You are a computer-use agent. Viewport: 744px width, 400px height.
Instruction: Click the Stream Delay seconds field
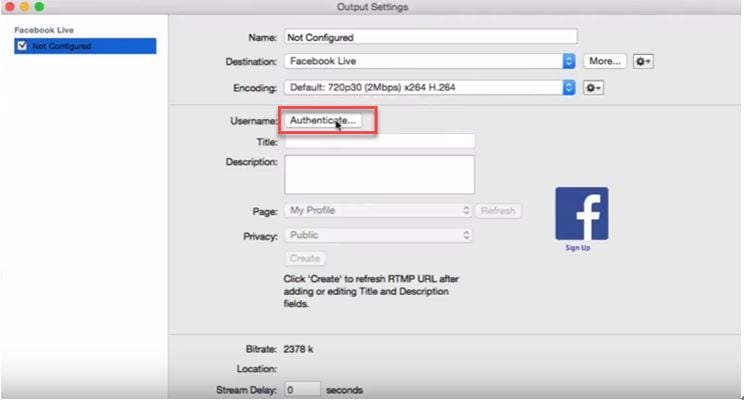coord(302,390)
